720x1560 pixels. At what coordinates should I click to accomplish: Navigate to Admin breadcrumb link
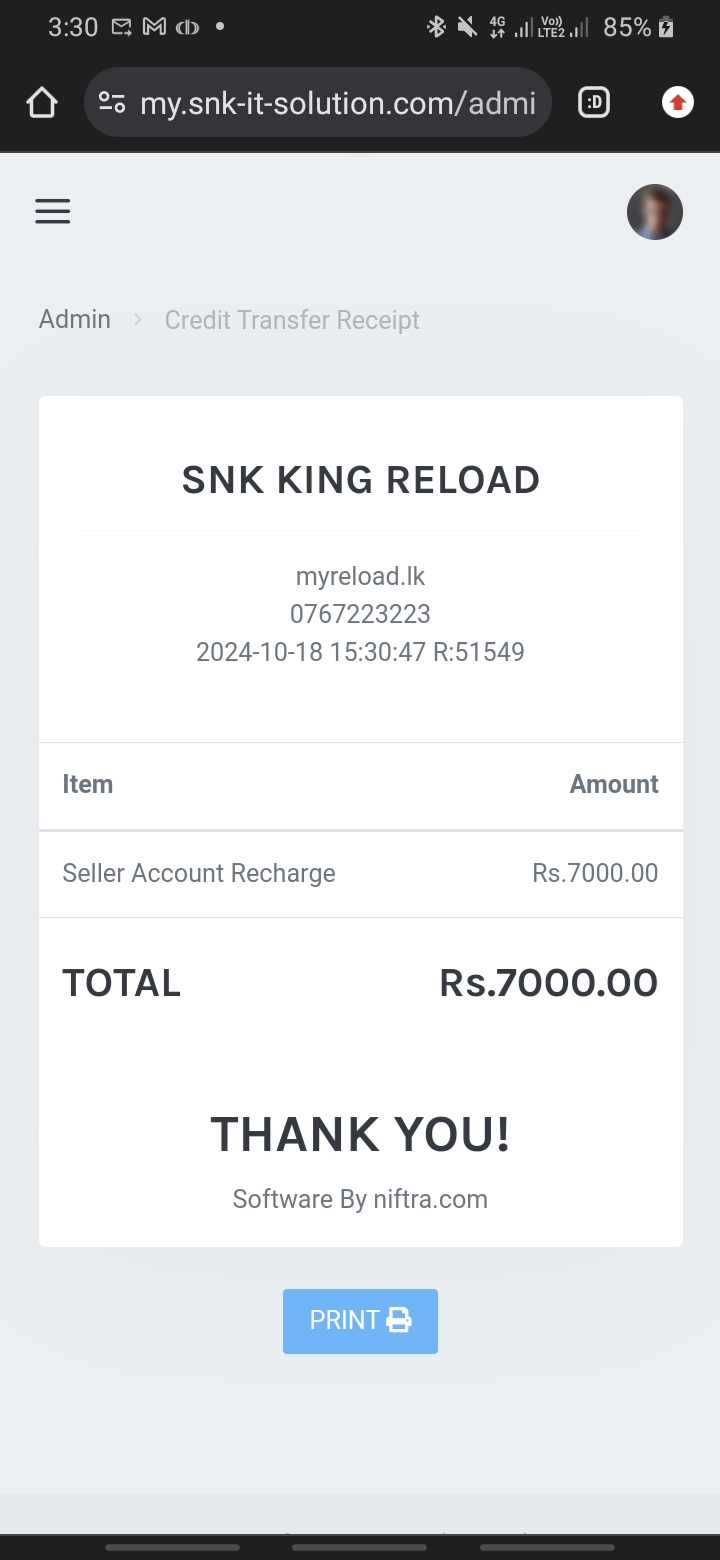[75, 320]
